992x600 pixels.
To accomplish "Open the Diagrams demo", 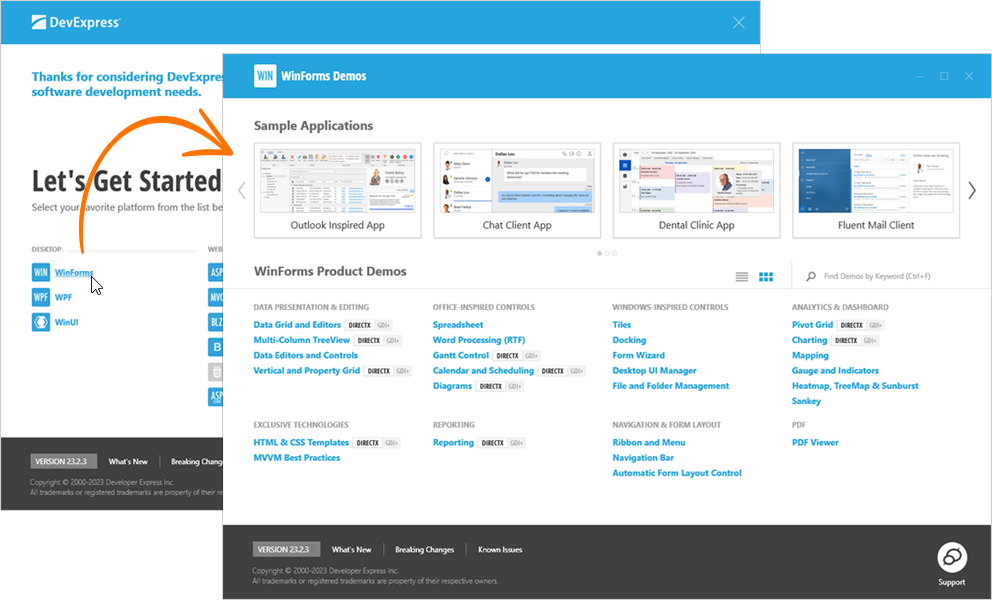I will coord(452,385).
